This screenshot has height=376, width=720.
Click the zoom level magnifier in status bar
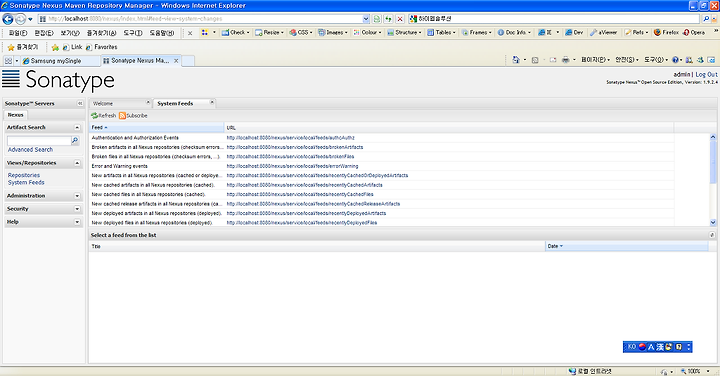(683, 371)
